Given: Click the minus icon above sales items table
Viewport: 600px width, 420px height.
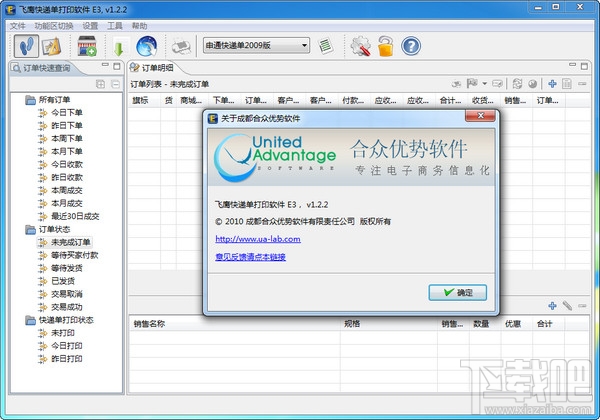Looking at the screenshot, I should pos(582,305).
